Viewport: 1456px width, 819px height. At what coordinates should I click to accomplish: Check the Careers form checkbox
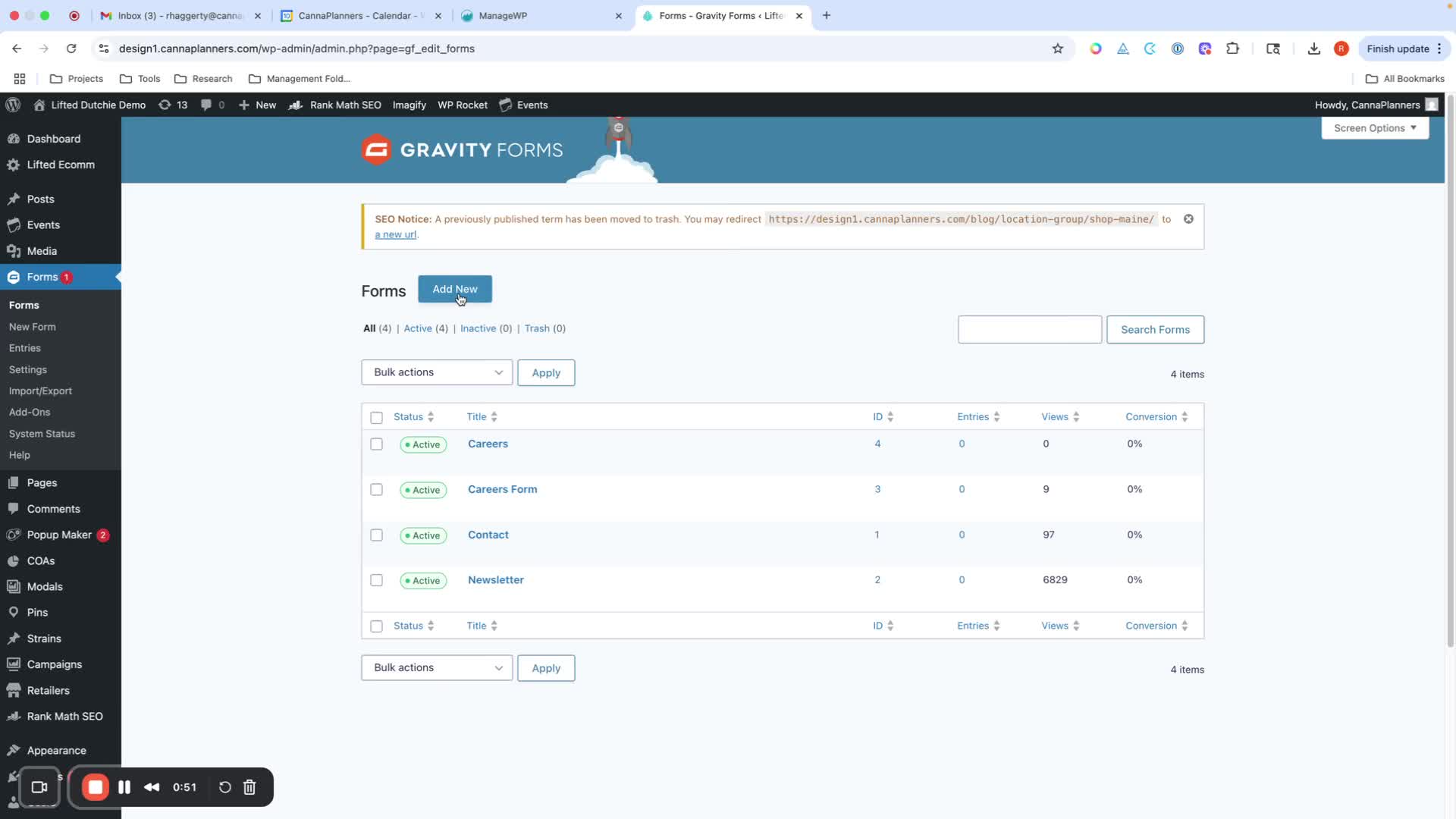[376, 444]
